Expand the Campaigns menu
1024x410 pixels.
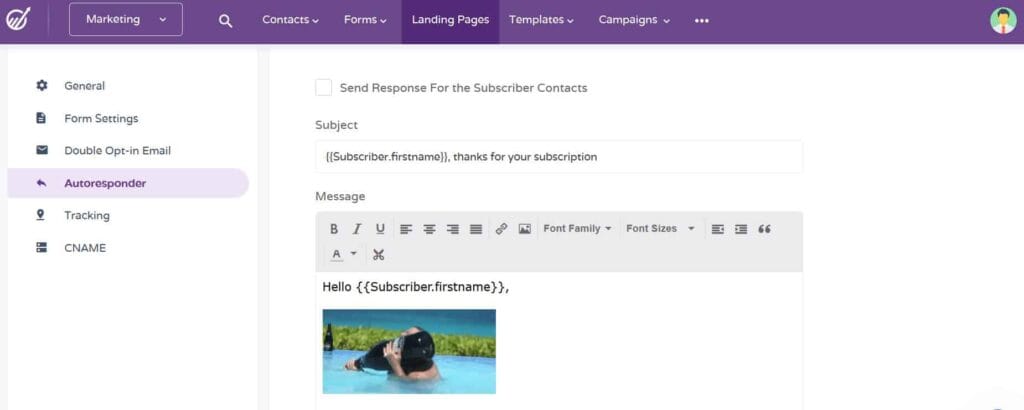(x=634, y=20)
